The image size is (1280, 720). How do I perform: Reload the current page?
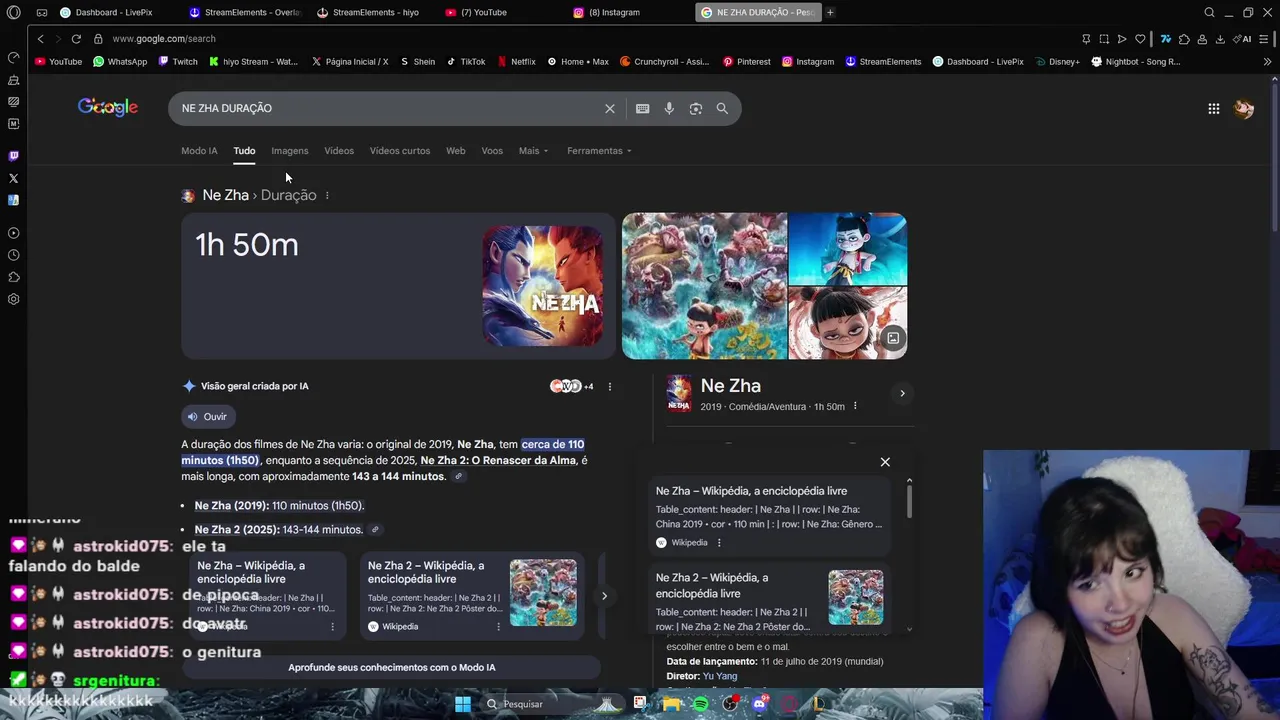click(x=76, y=38)
